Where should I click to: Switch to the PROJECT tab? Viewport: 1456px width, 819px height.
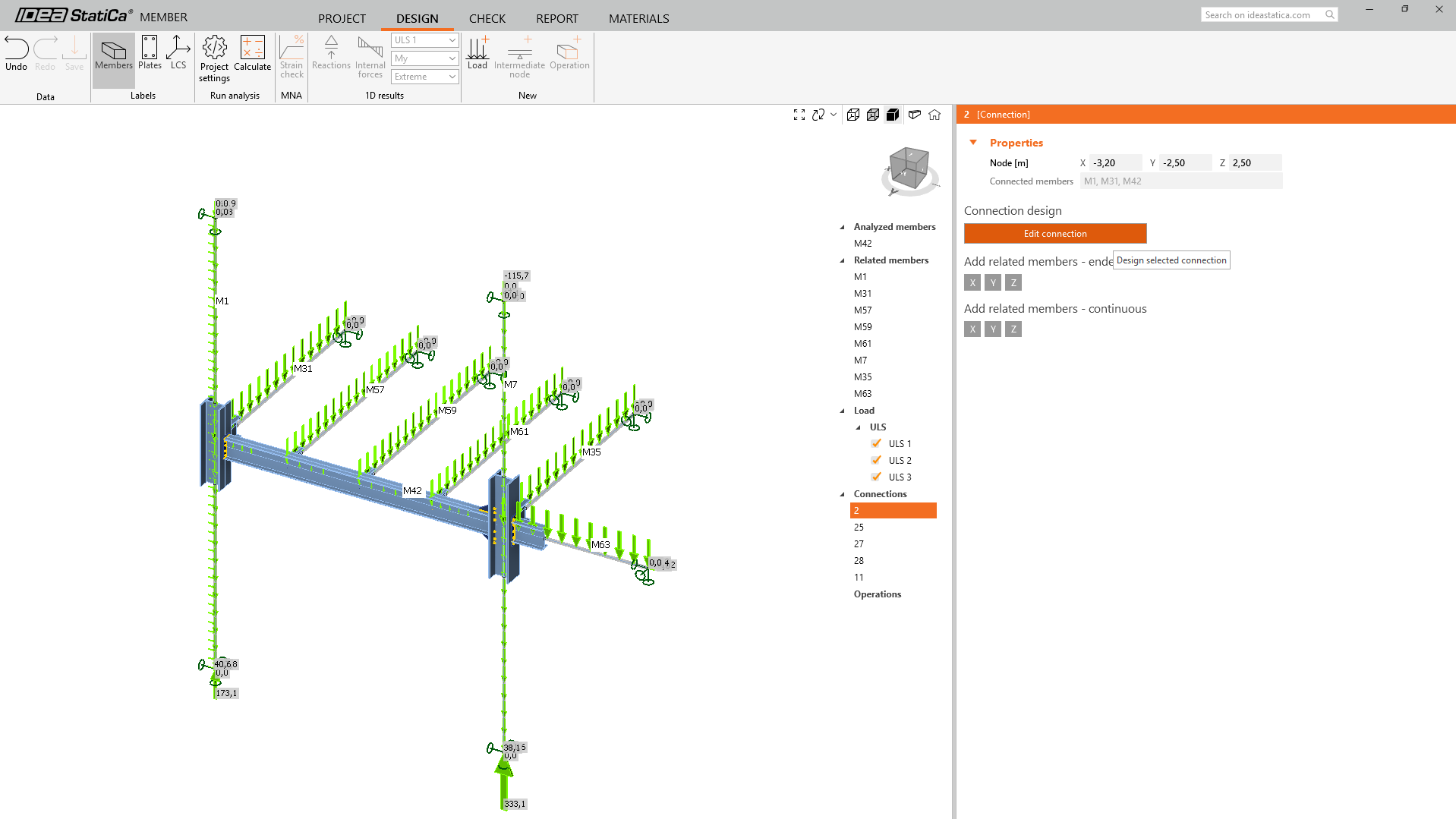(342, 18)
